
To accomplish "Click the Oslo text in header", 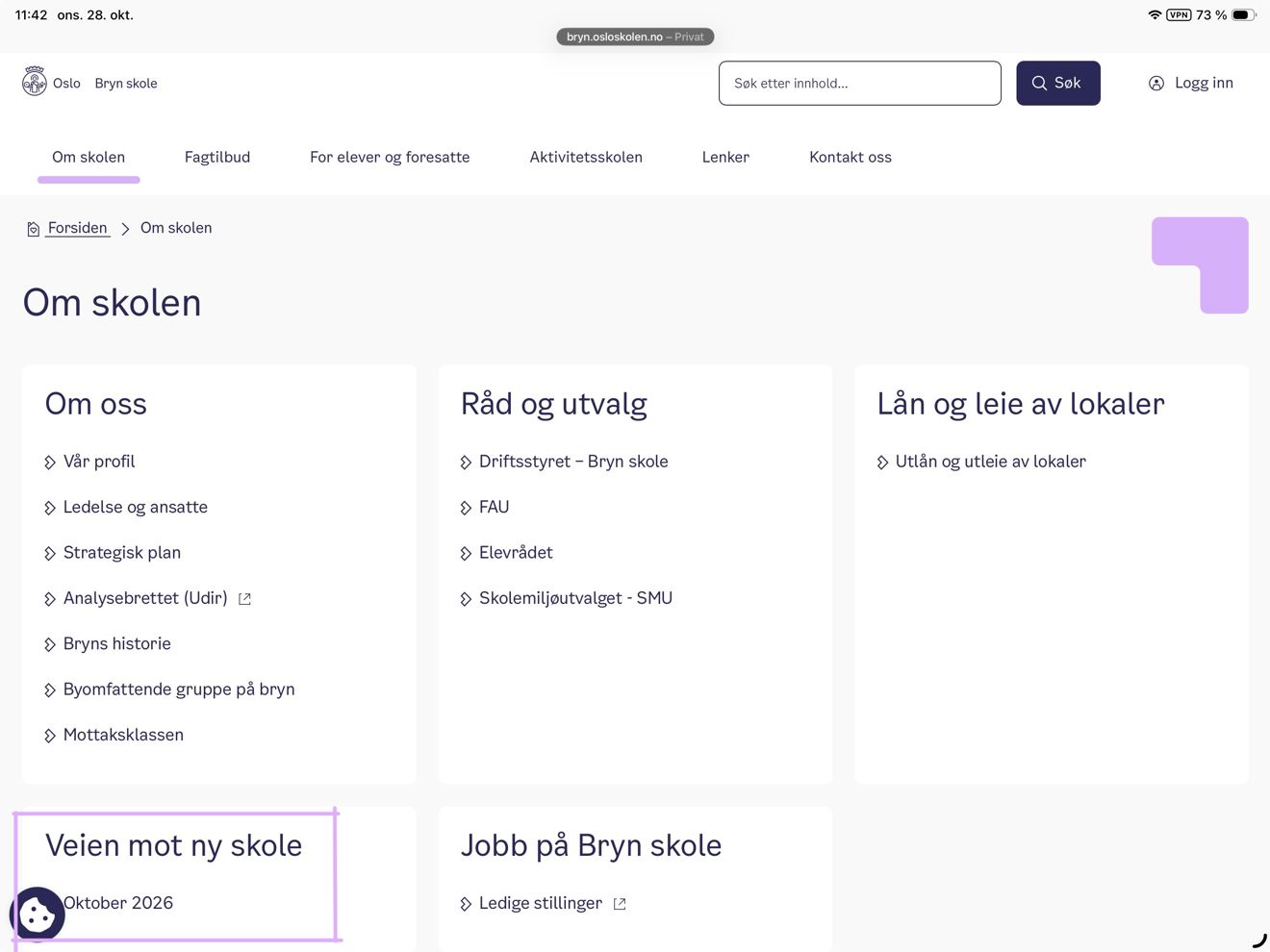I will (66, 84).
